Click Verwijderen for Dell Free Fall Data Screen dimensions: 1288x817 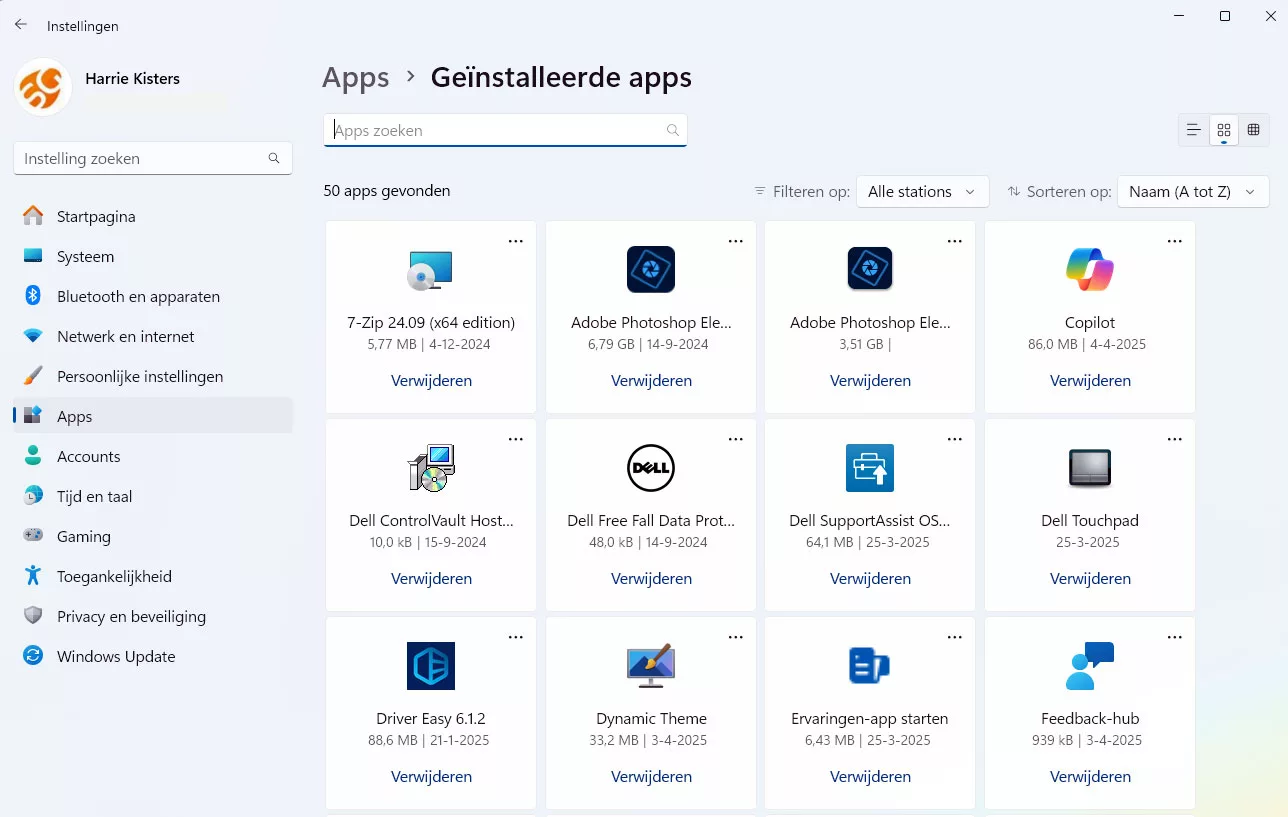point(651,578)
